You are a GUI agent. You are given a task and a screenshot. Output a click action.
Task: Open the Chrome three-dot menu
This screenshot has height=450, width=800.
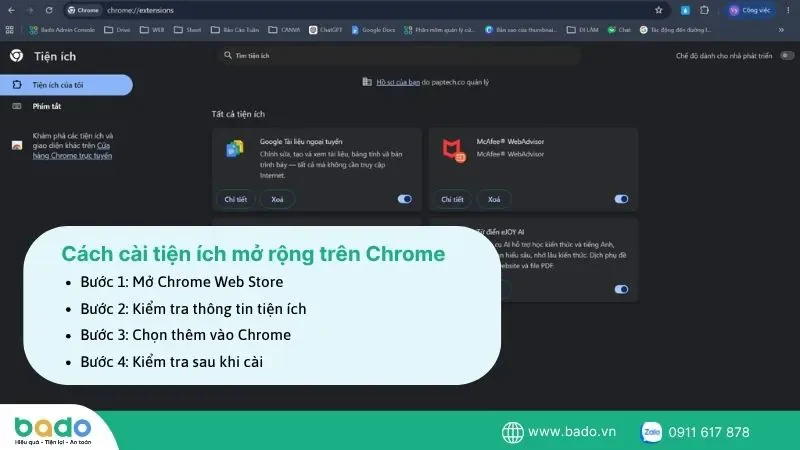pyautogui.click(x=788, y=10)
